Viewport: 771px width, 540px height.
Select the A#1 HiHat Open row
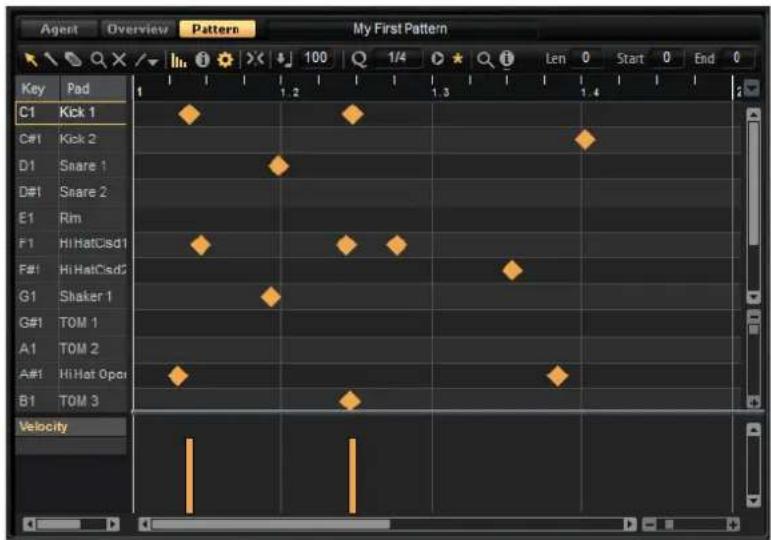click(x=71, y=375)
